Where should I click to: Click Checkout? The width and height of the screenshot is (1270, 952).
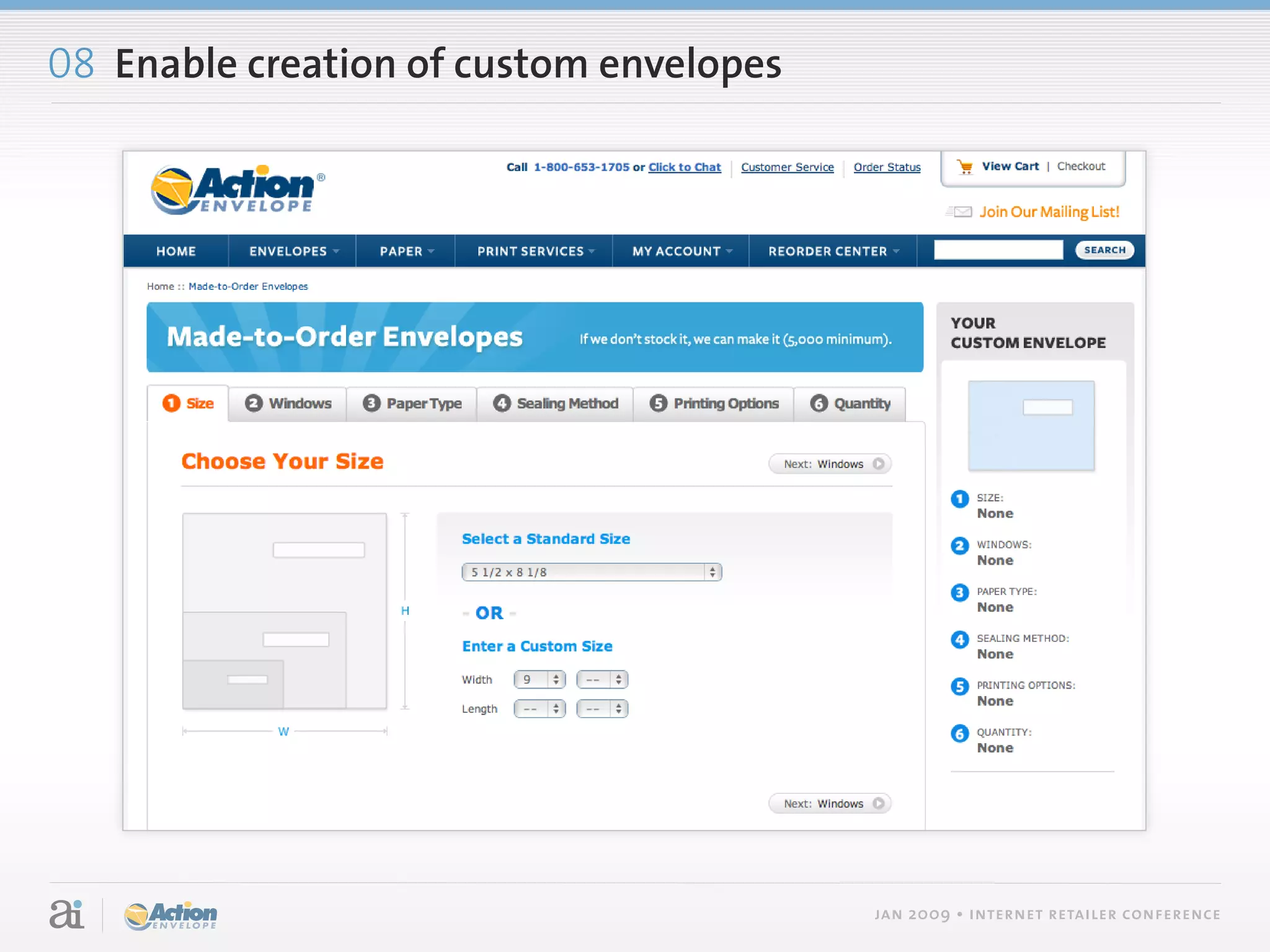pos(1081,166)
